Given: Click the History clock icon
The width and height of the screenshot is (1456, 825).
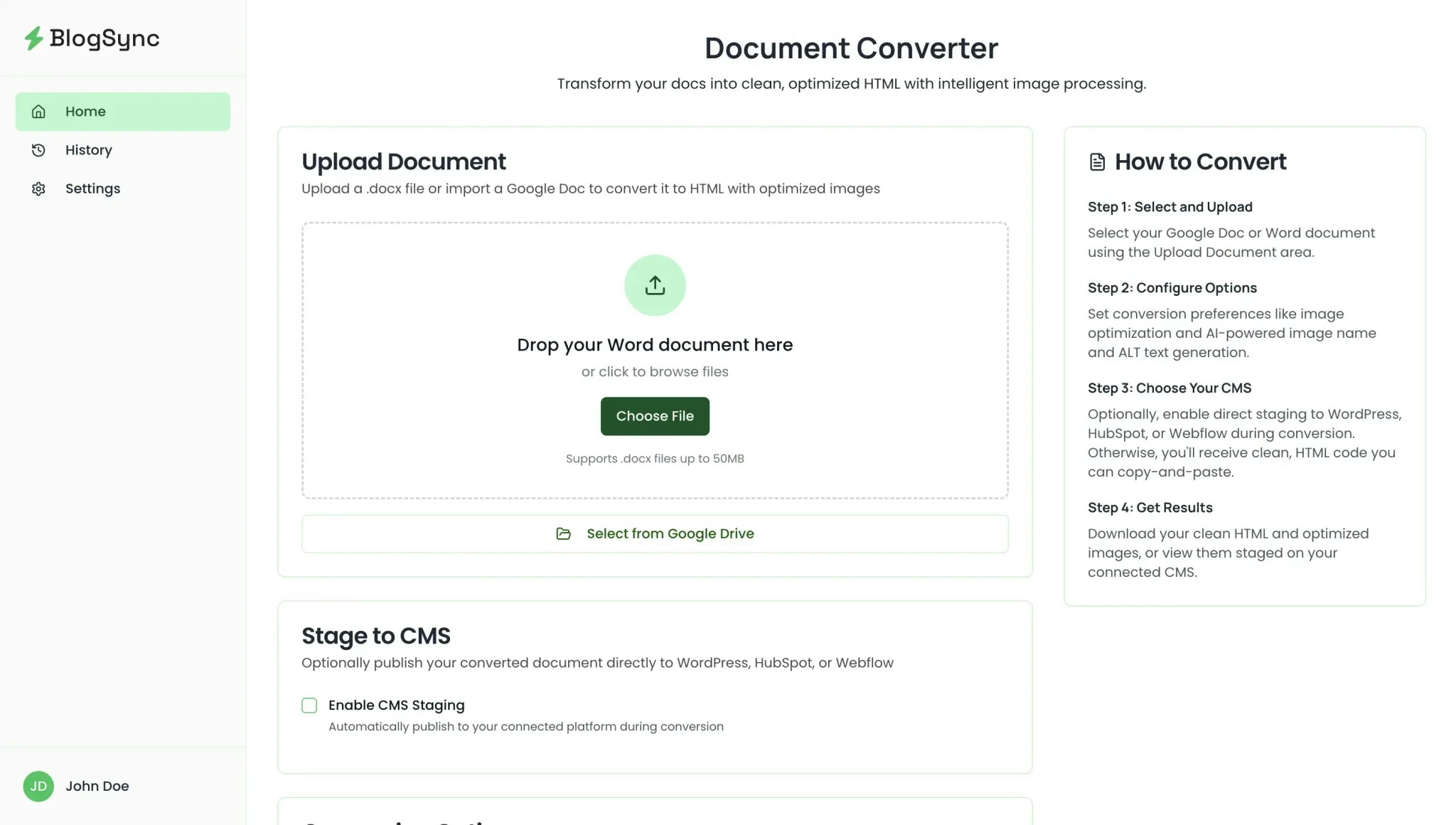Looking at the screenshot, I should point(38,150).
